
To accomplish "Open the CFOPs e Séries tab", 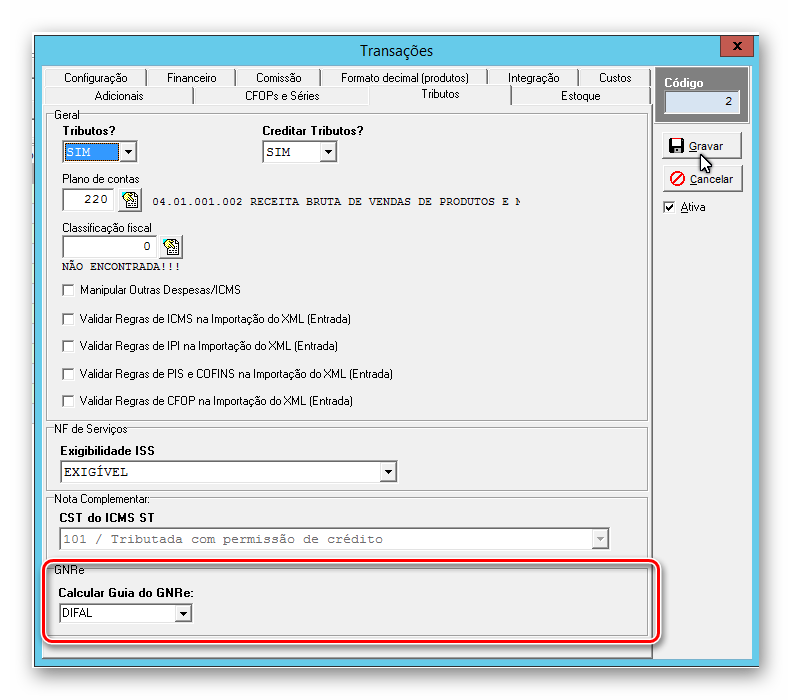I will (282, 96).
